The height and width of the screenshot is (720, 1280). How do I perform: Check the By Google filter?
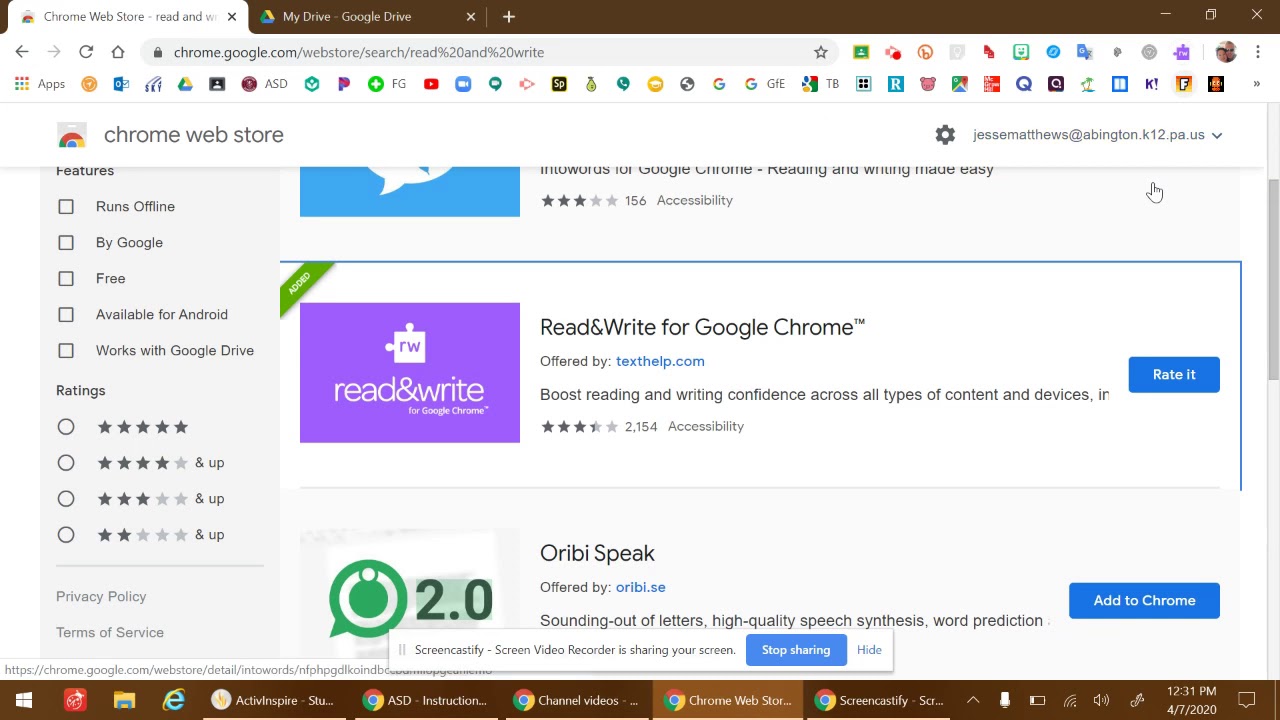point(66,242)
